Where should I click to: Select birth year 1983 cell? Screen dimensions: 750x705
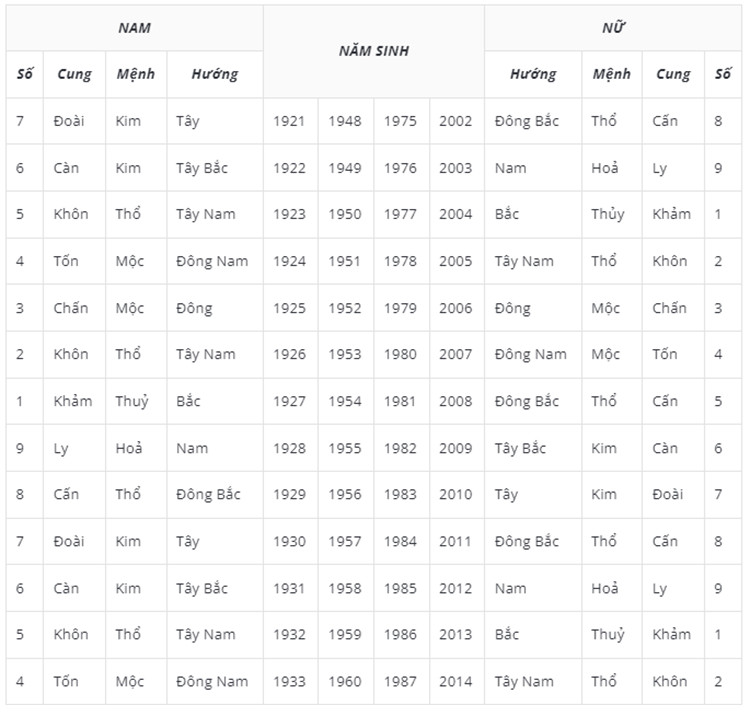coord(401,495)
